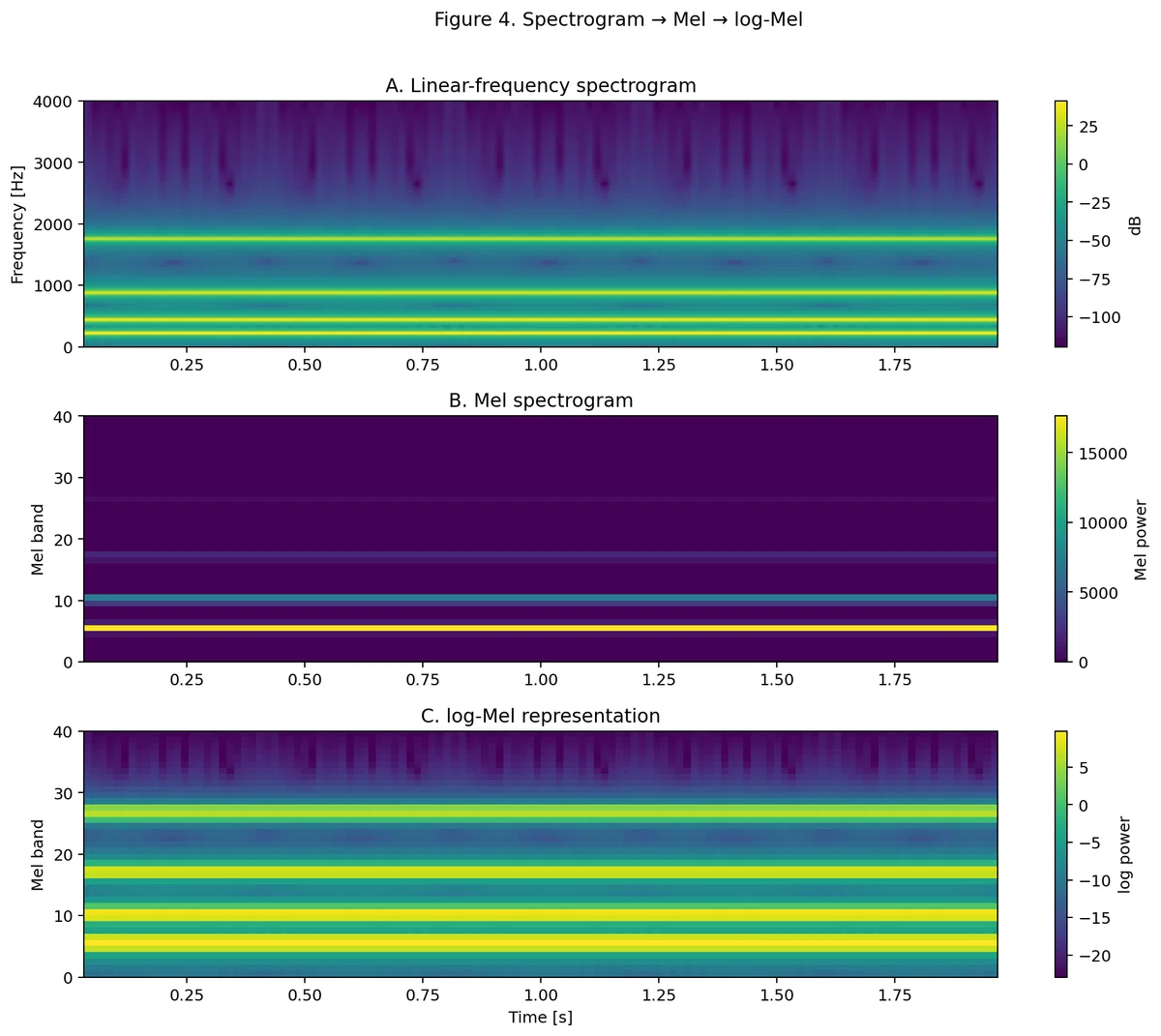Click the panel title 'C. log-Mel representation'
This screenshot has height=1036, width=1161.
pos(541,716)
